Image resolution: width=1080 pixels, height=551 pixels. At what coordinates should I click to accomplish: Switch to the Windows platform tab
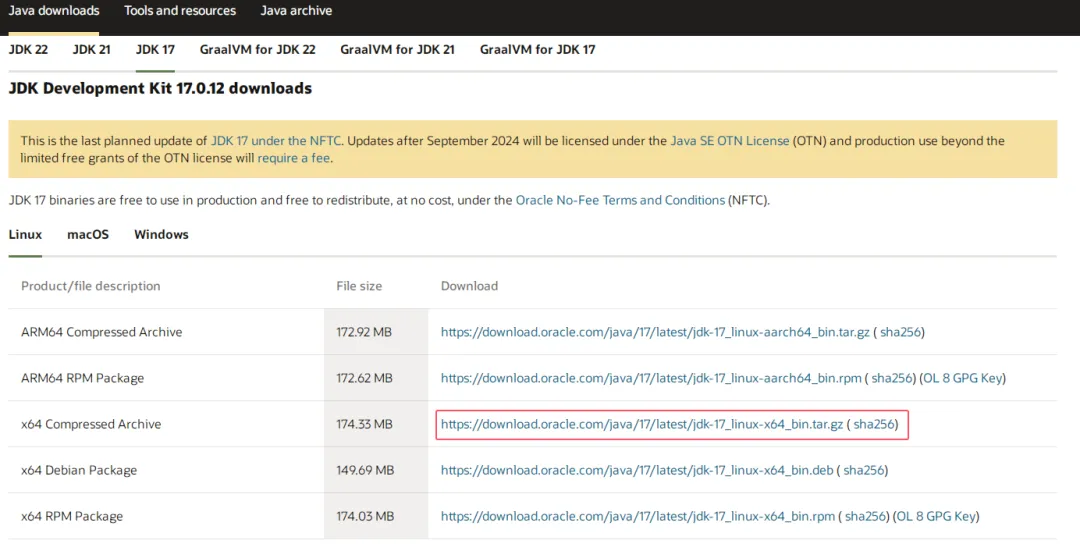(161, 235)
